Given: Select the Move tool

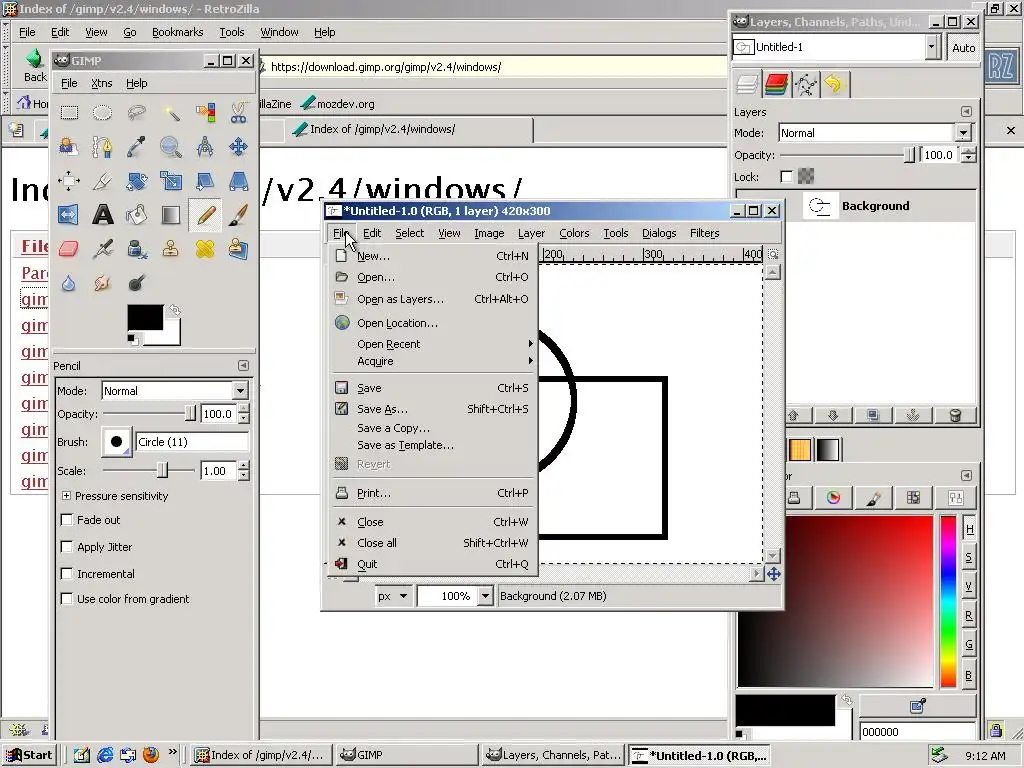Looking at the screenshot, I should tap(238, 147).
